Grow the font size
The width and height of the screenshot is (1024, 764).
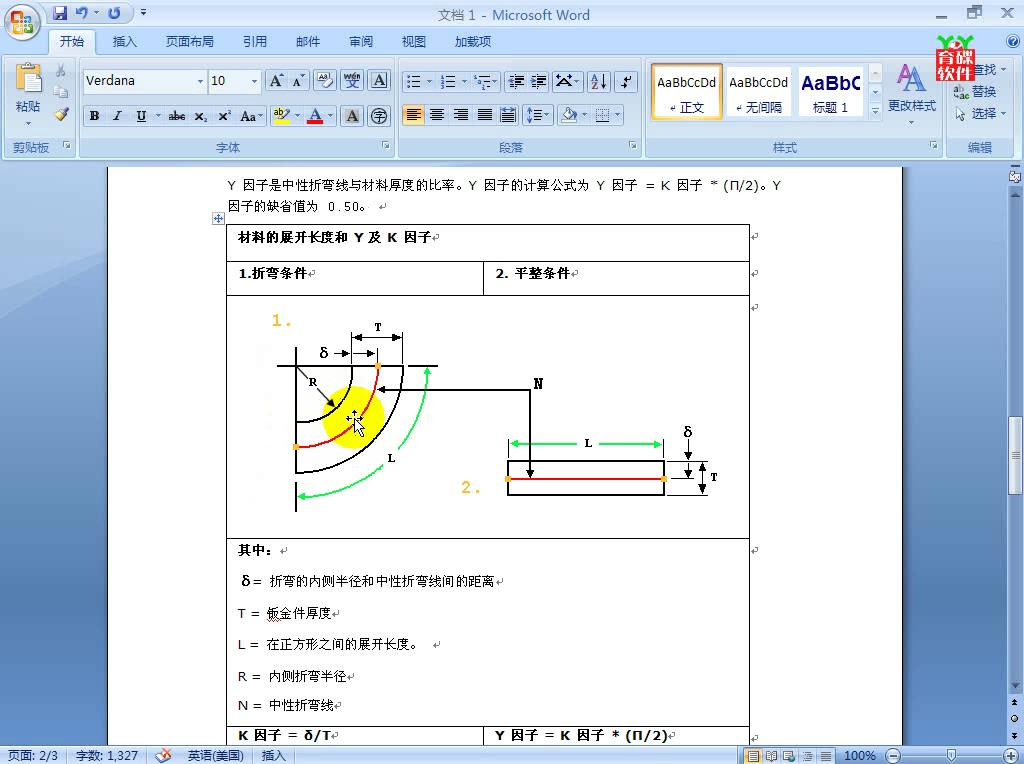276,81
